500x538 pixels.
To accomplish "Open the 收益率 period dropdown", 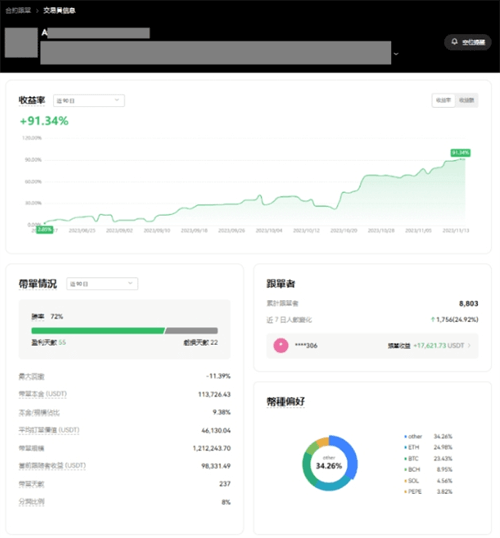I will [89, 101].
